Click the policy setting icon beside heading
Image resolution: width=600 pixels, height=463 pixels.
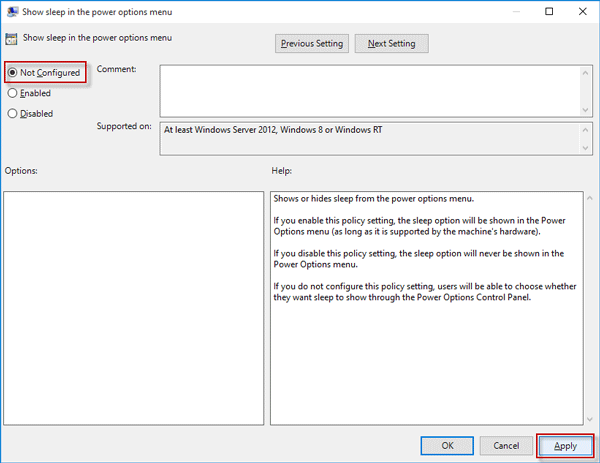[x=11, y=39]
